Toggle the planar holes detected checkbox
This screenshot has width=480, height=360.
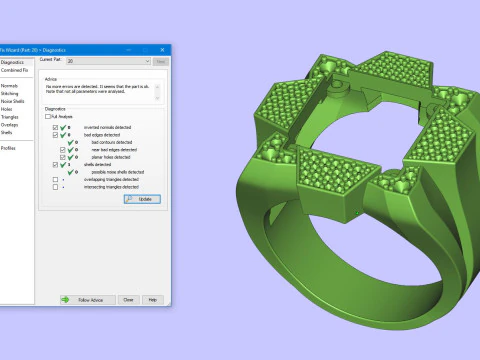tap(63, 157)
